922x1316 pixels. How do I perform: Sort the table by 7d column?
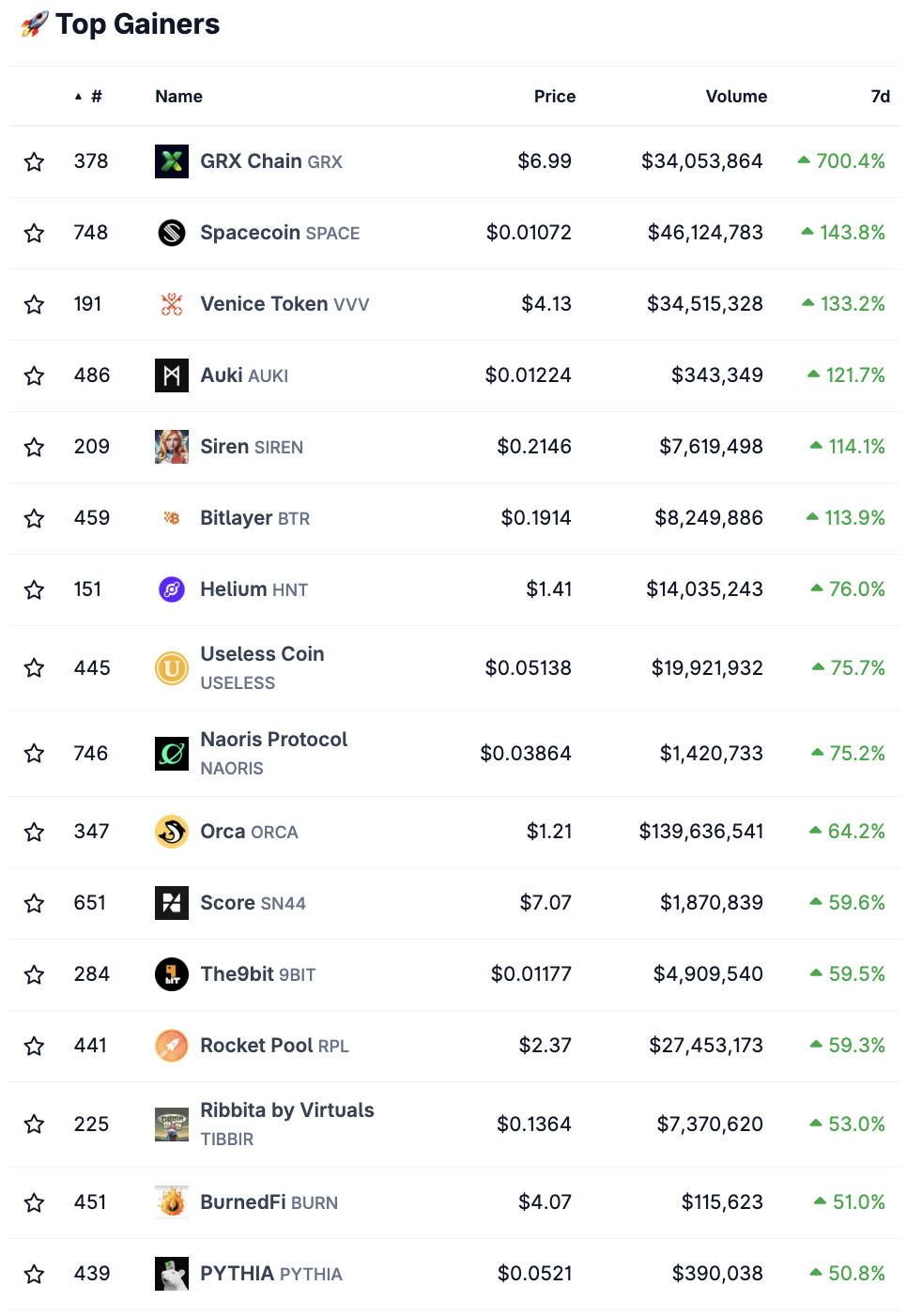click(879, 96)
